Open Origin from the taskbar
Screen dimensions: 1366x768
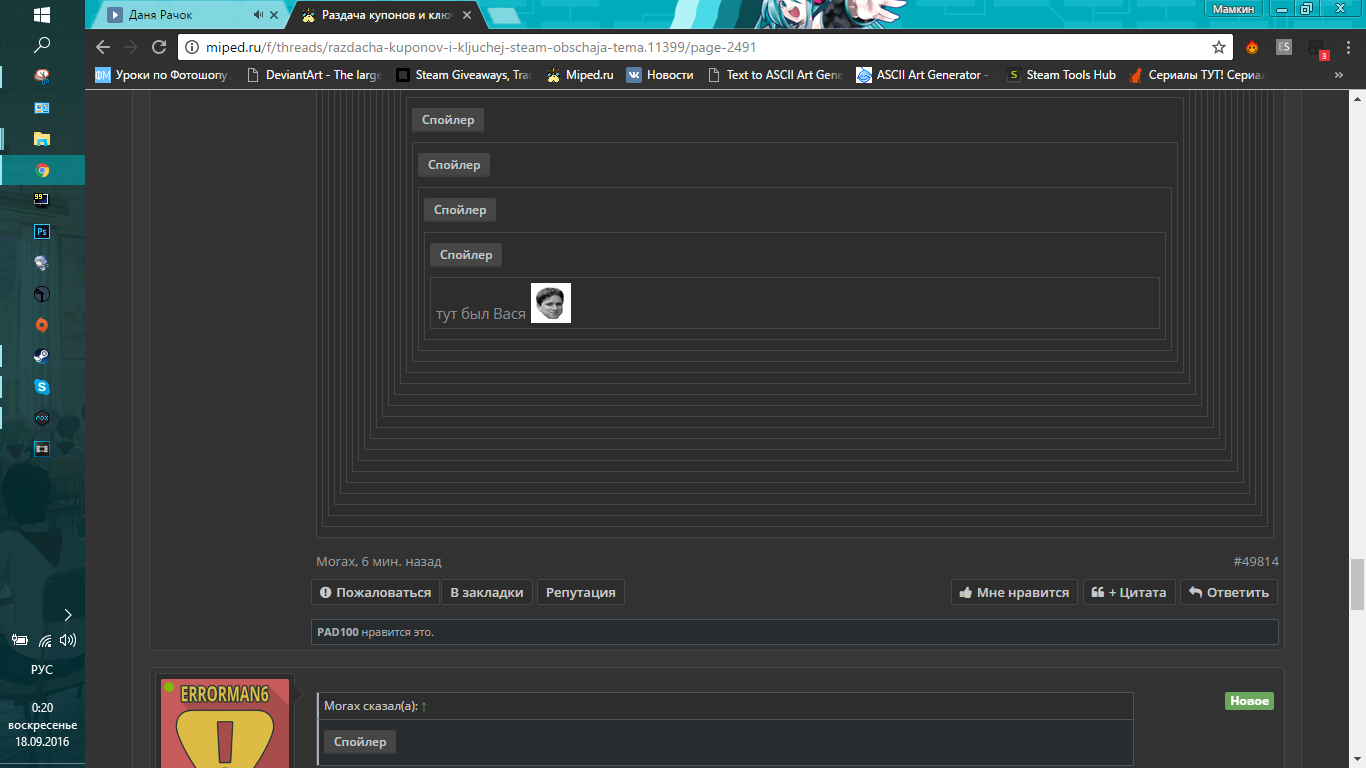point(42,325)
